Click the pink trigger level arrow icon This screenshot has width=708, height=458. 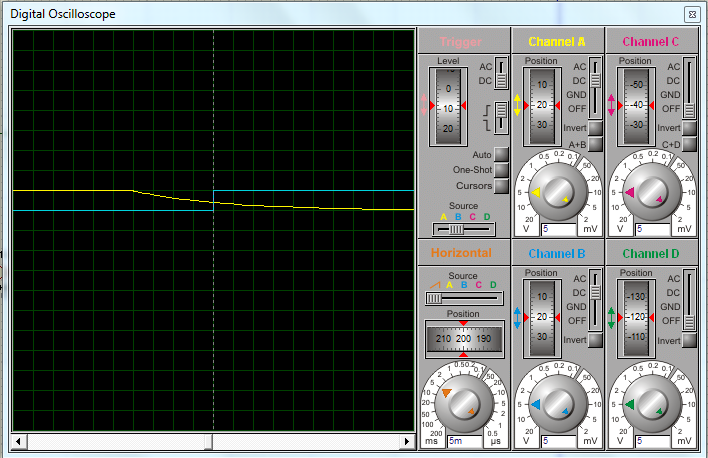(x=424, y=105)
